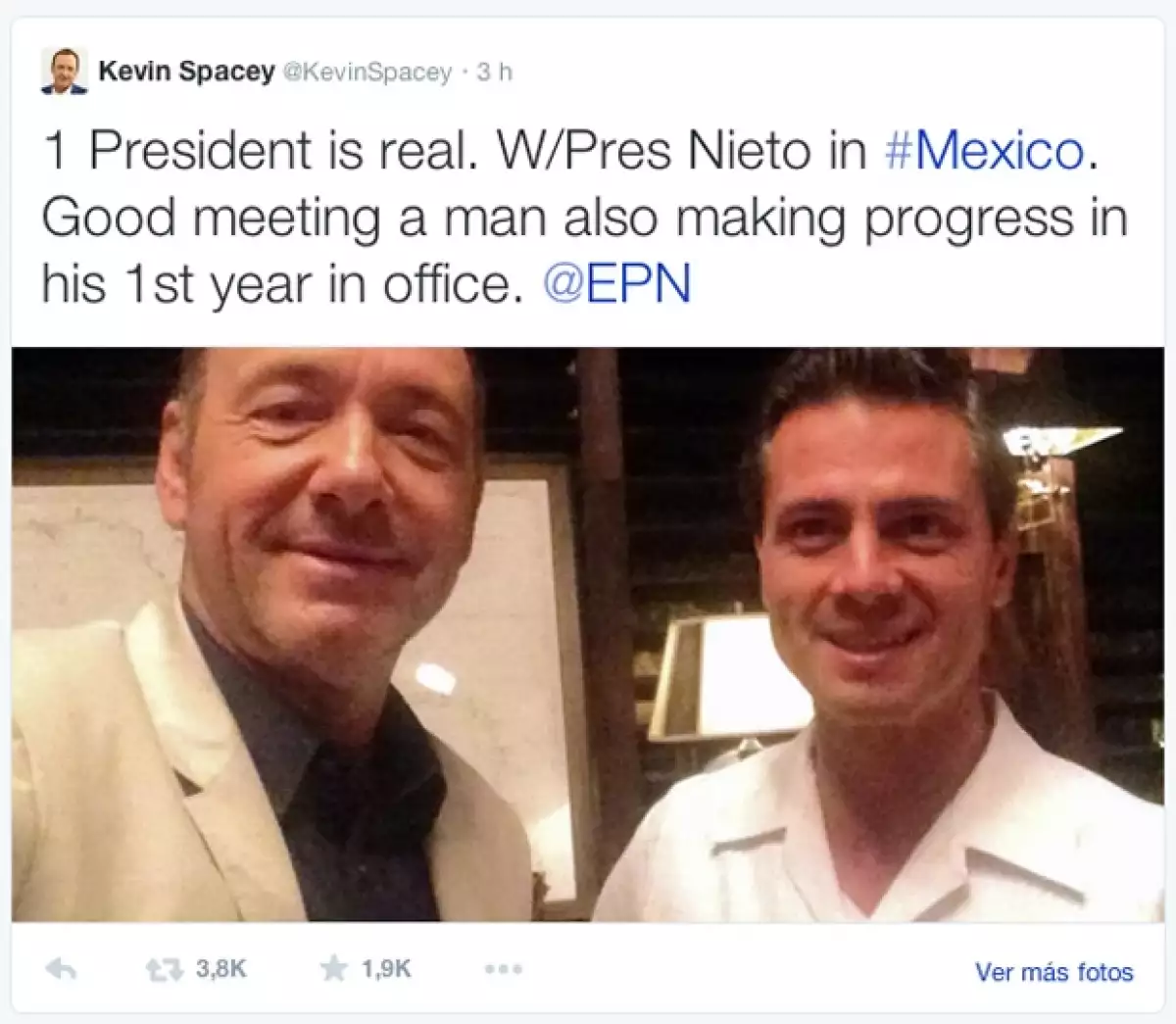Favorite the tweet with the star icon
Viewport: 1176px width, 1024px height.
click(333, 969)
